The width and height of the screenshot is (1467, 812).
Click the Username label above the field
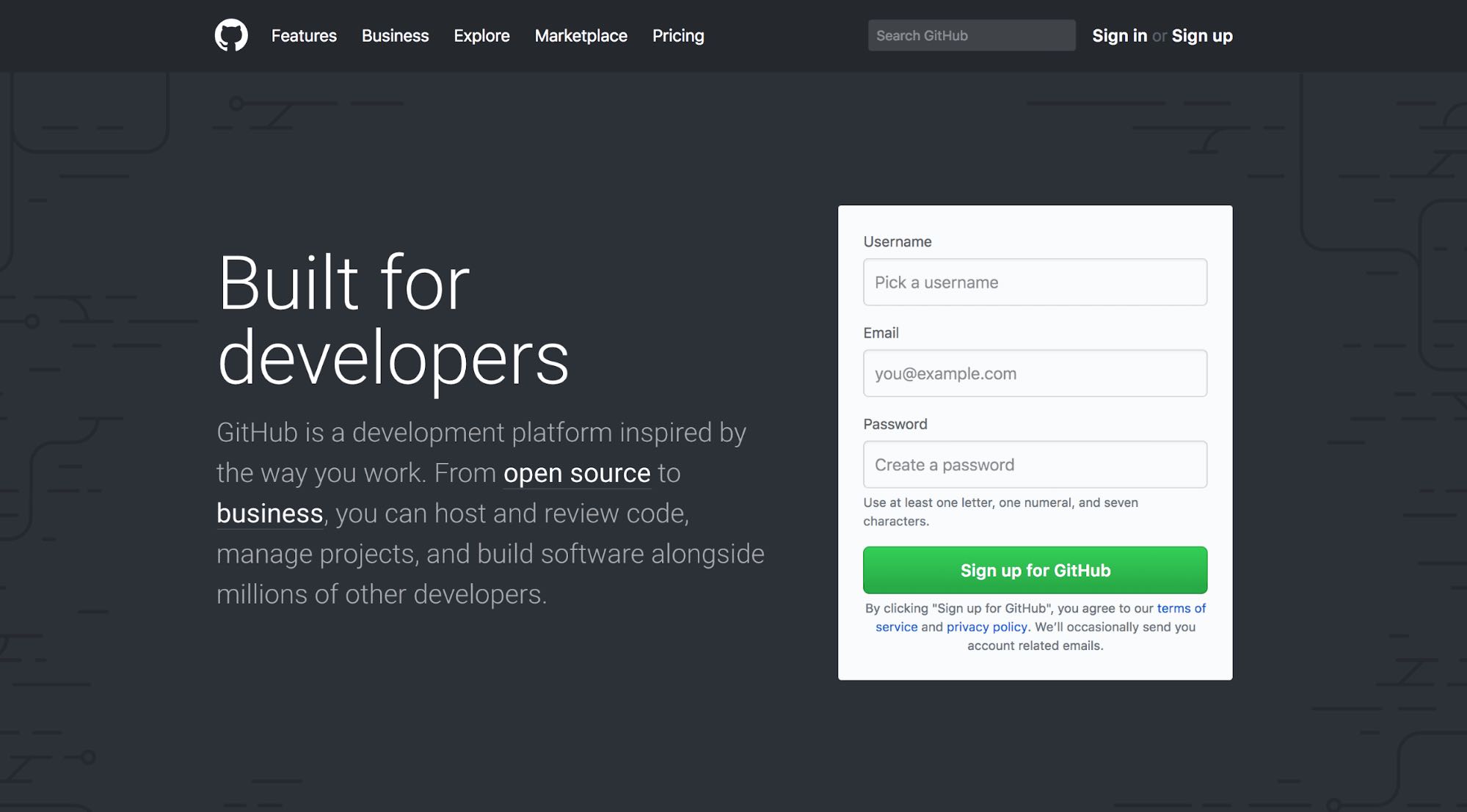897,241
